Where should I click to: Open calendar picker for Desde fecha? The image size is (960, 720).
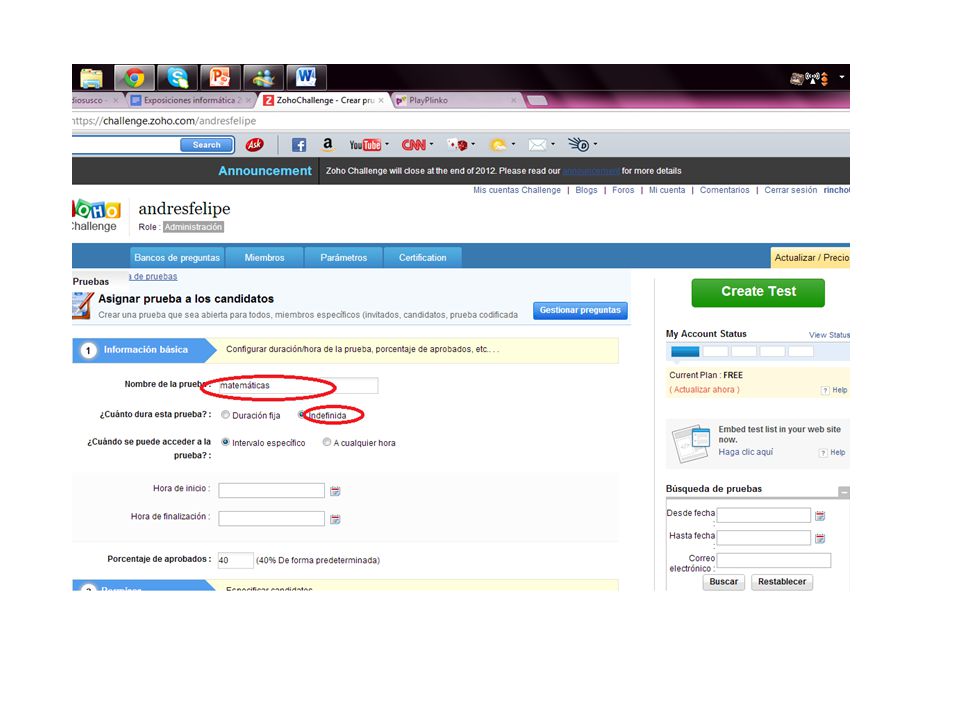(x=820, y=516)
